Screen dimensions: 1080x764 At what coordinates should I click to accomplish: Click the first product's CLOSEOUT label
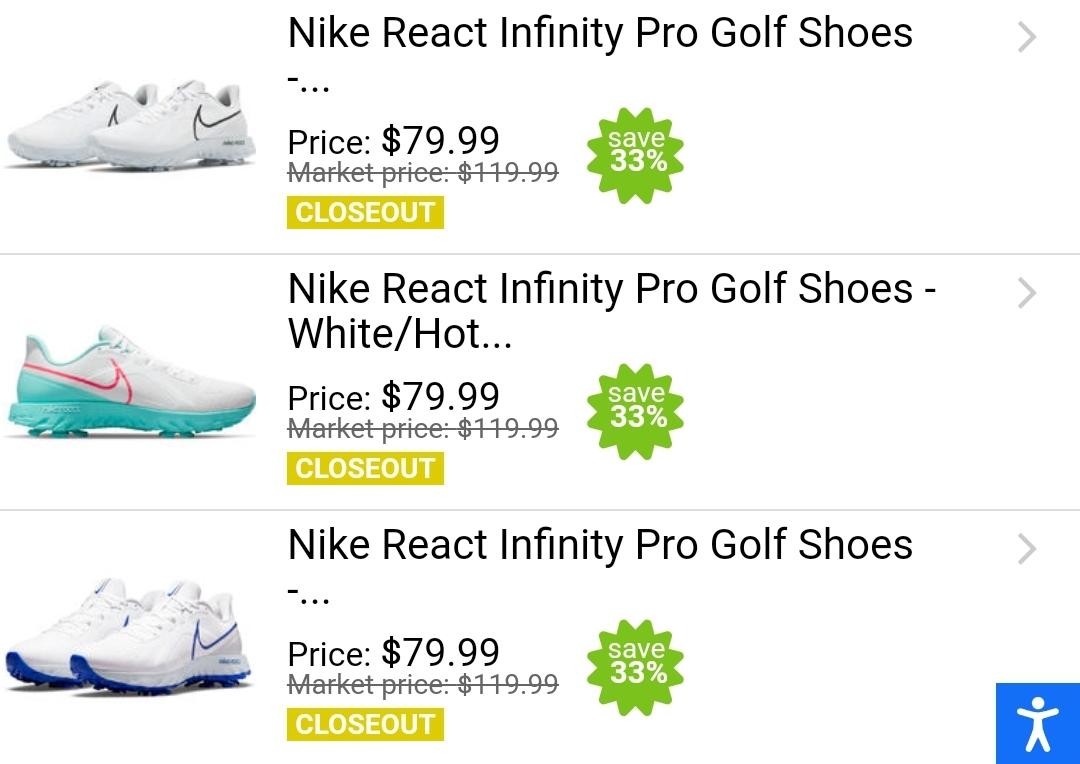point(365,213)
